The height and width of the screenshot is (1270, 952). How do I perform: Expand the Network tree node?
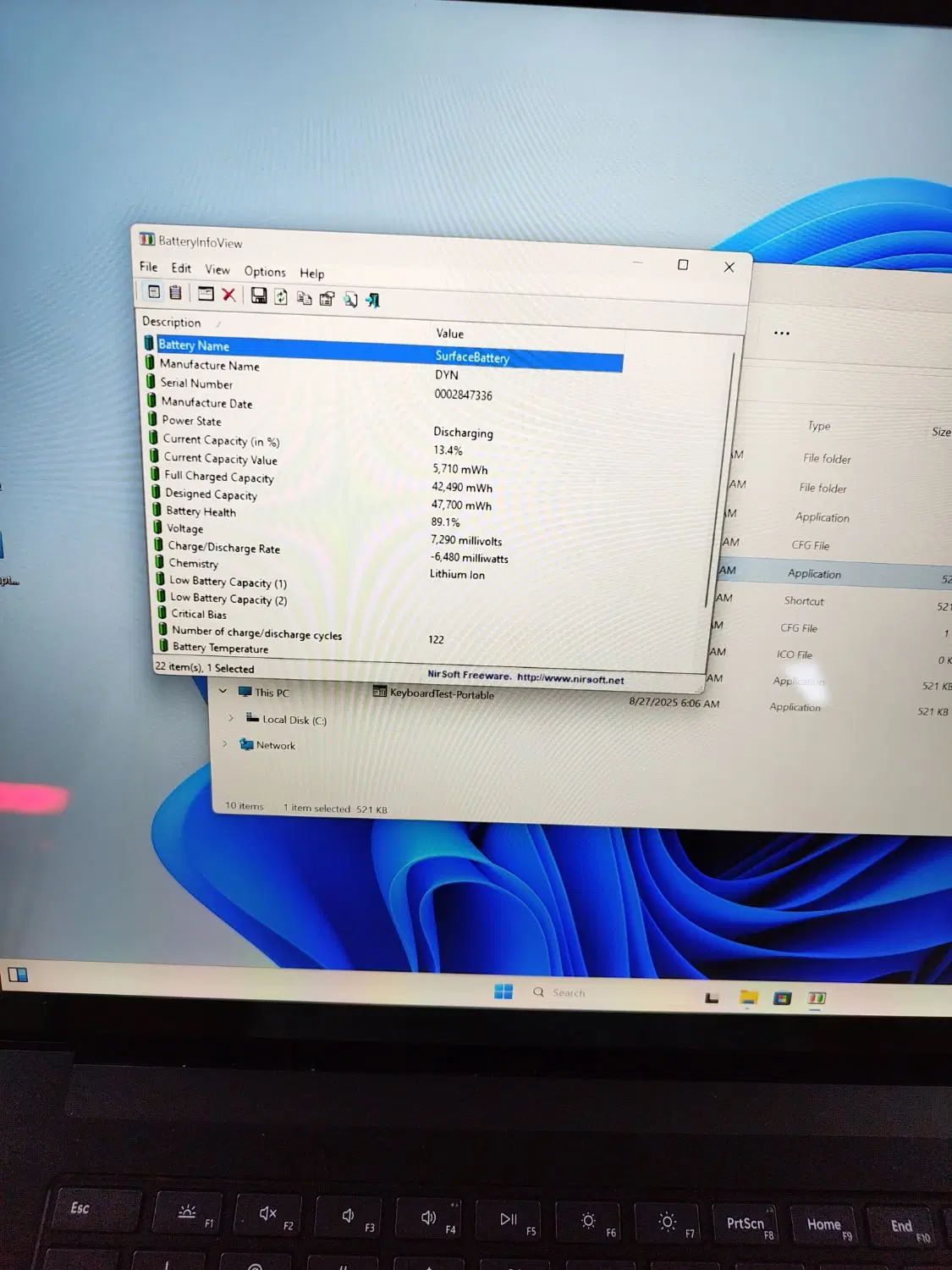224,743
